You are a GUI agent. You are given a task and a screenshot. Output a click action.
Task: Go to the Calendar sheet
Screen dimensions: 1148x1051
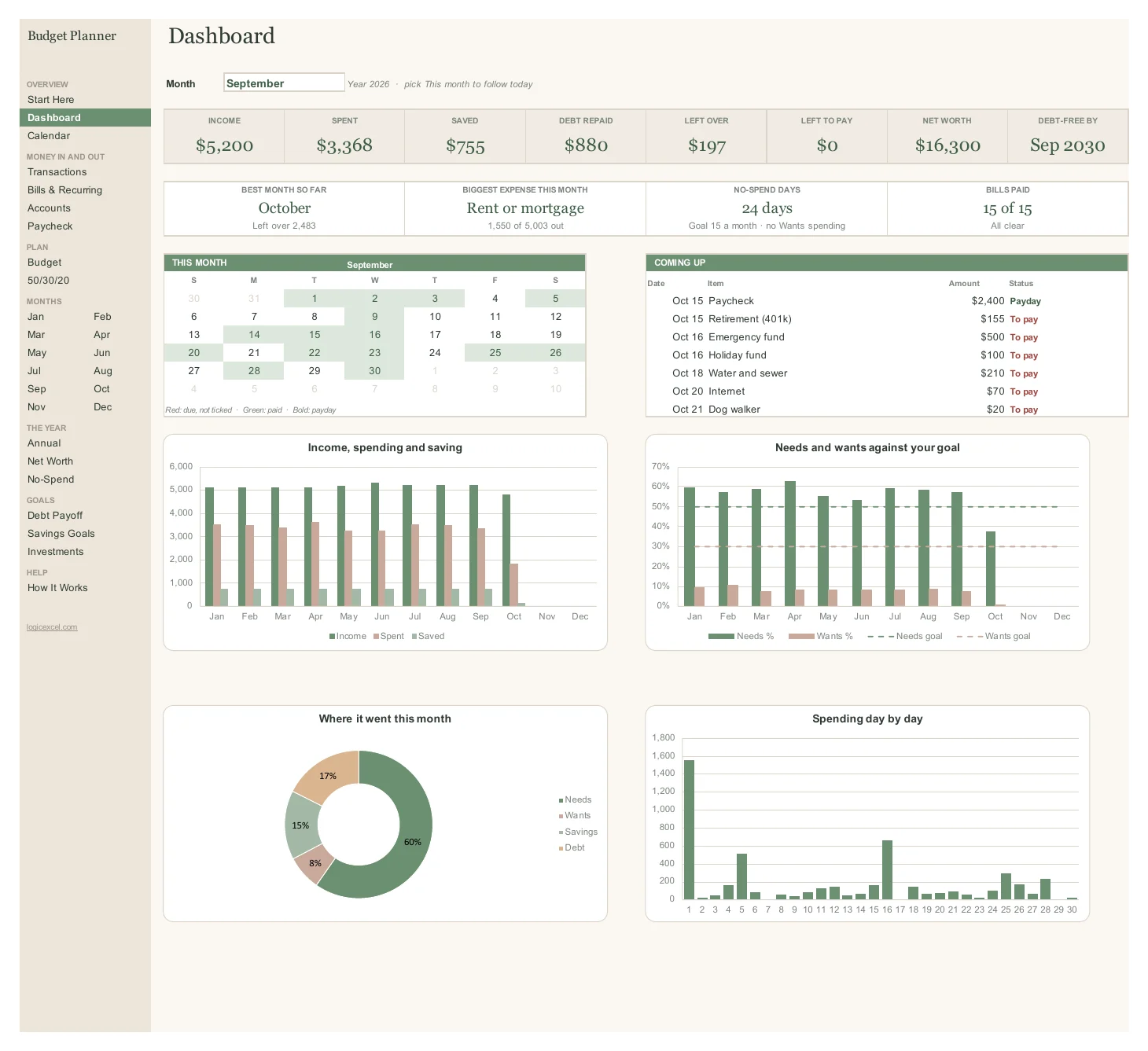(49, 136)
